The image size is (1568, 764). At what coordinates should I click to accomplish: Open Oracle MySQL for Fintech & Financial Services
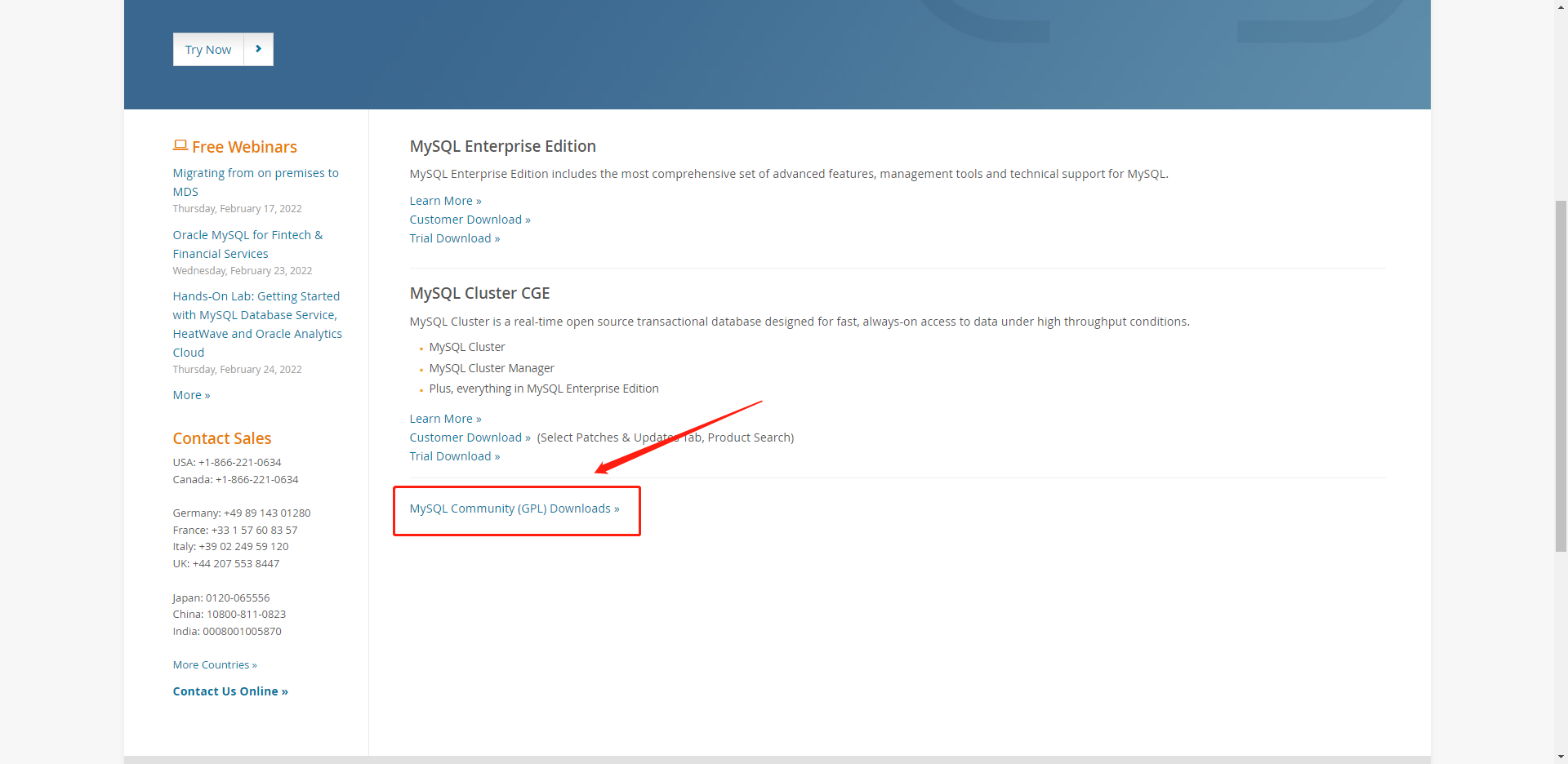click(x=247, y=244)
